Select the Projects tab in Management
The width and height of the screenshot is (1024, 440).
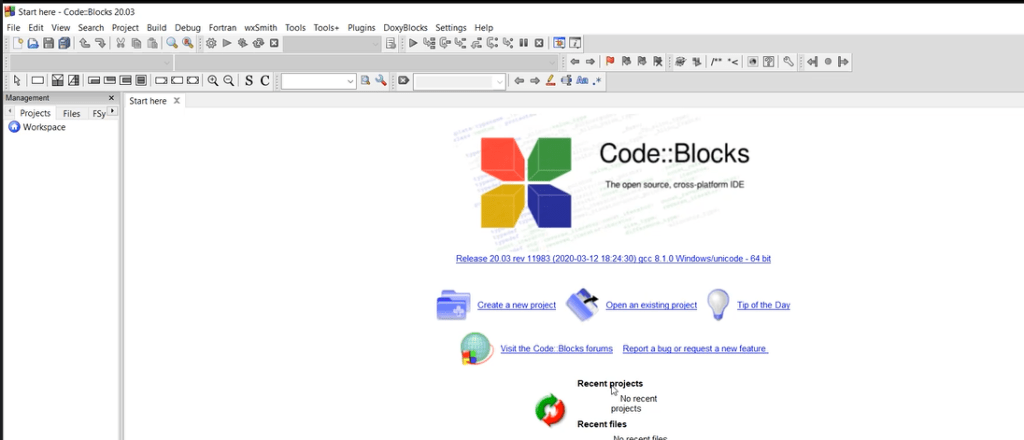(35, 113)
